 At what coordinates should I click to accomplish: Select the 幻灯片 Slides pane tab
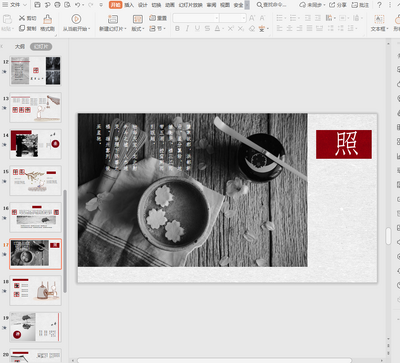pos(41,47)
